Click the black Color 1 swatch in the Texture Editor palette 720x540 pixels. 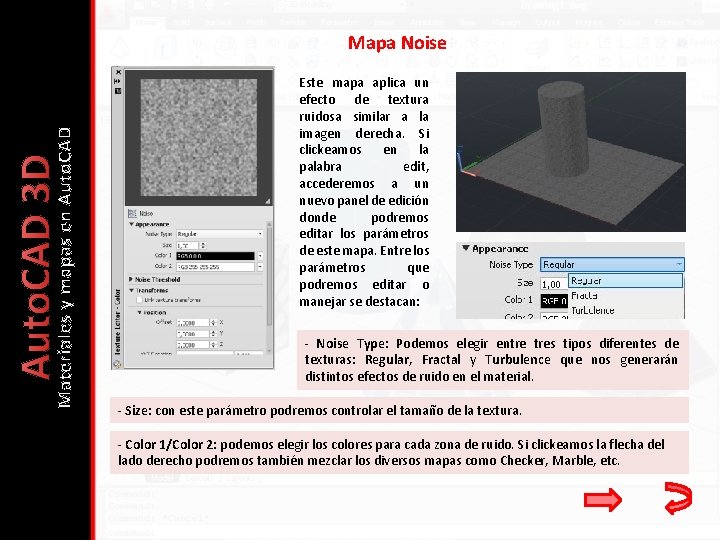click(x=215, y=256)
